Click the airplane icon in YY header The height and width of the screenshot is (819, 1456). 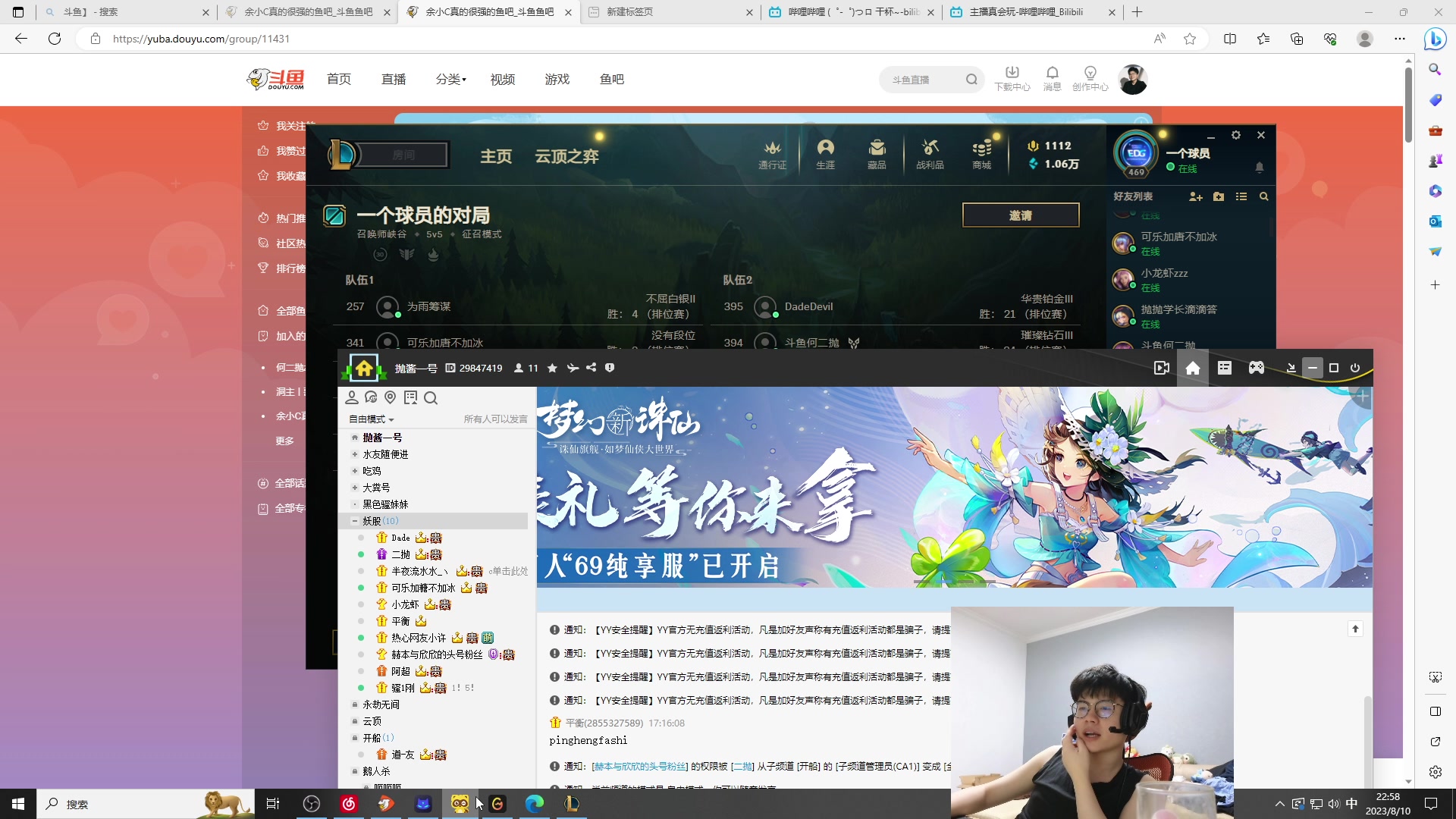(573, 368)
